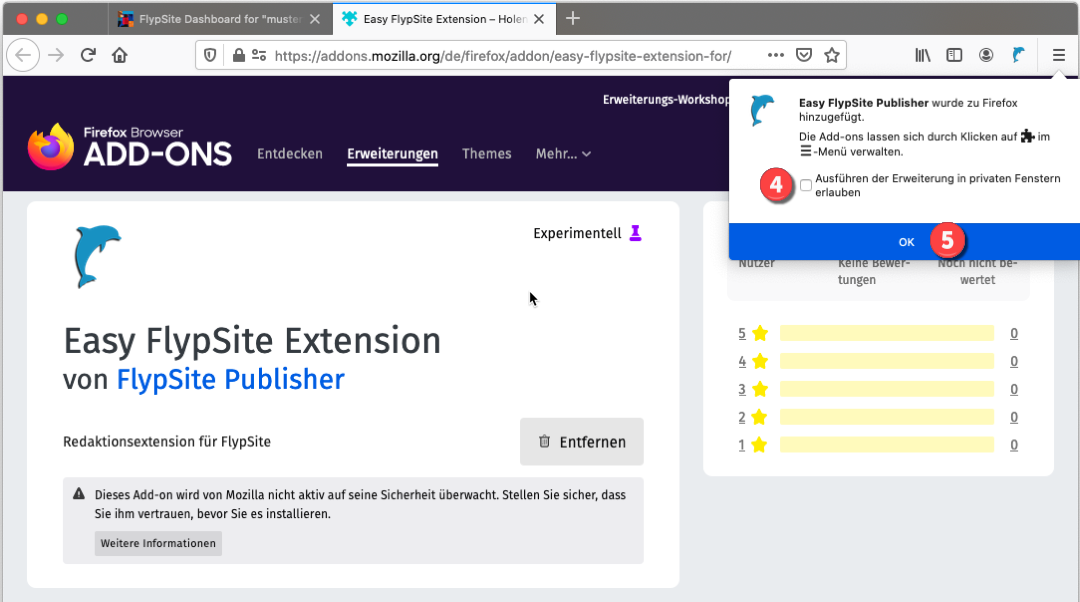Click the 2-star review count 0

pyautogui.click(x=1014, y=417)
